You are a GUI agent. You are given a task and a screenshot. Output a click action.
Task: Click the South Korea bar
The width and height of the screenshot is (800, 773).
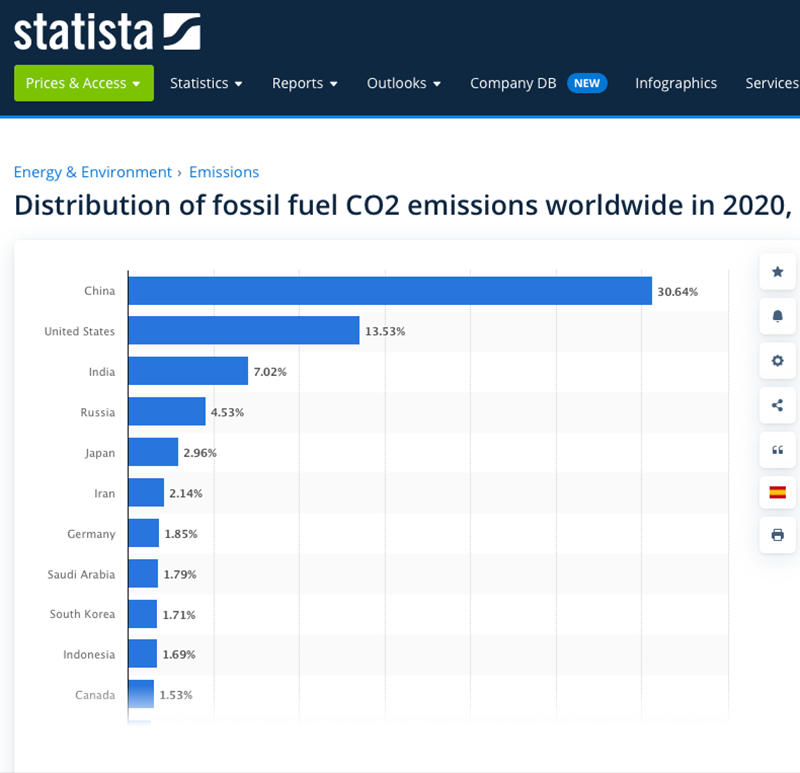pos(142,614)
